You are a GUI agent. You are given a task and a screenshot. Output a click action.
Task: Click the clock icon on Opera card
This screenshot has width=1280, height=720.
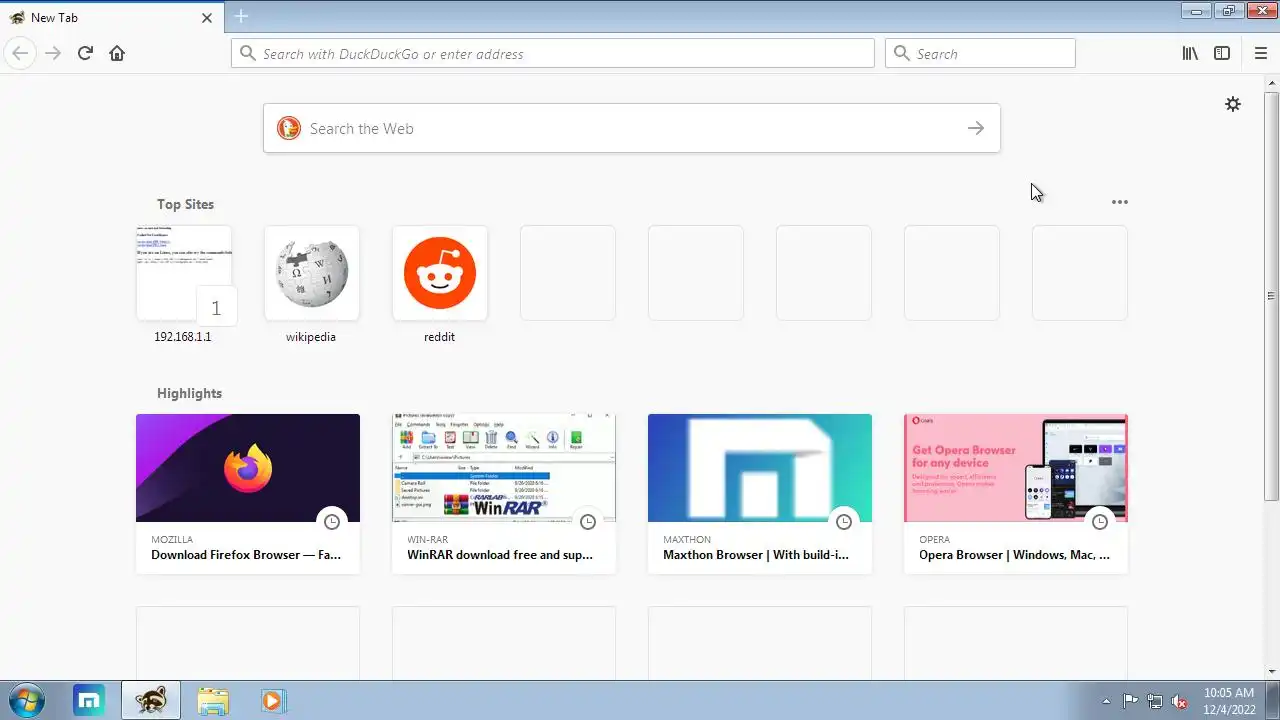pos(1100,522)
